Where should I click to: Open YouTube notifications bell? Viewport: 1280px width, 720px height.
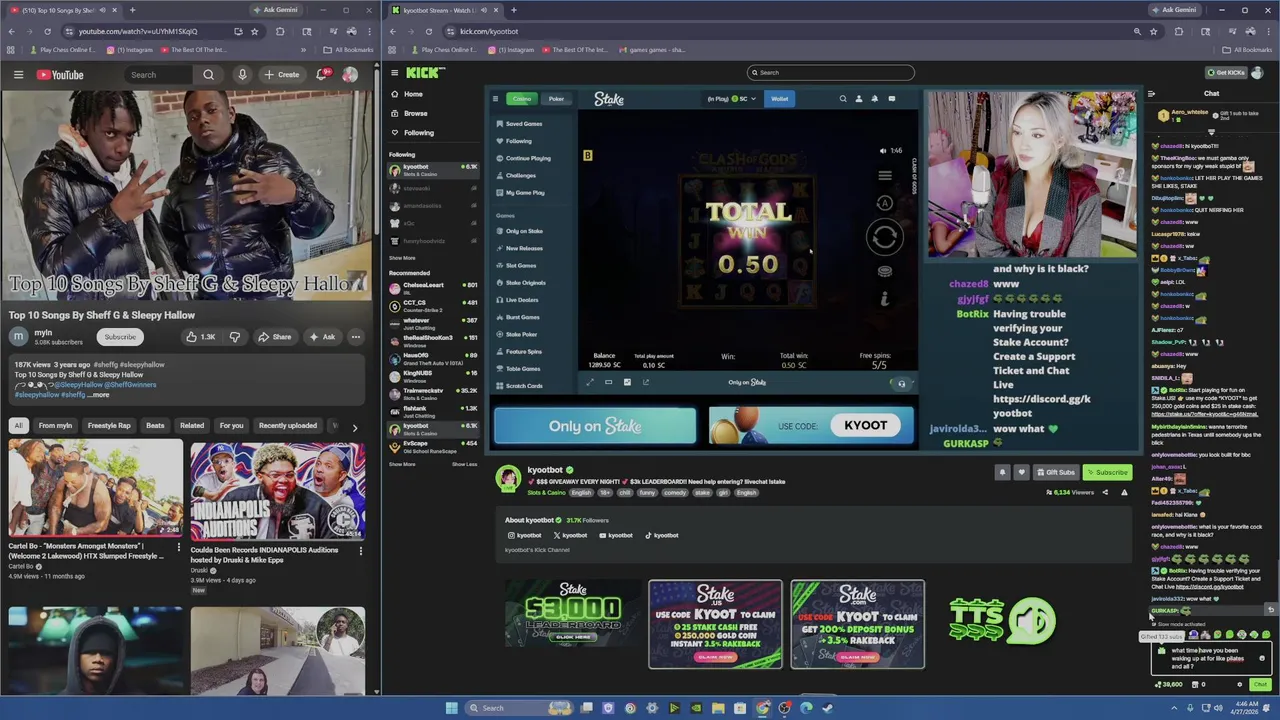[x=323, y=75]
